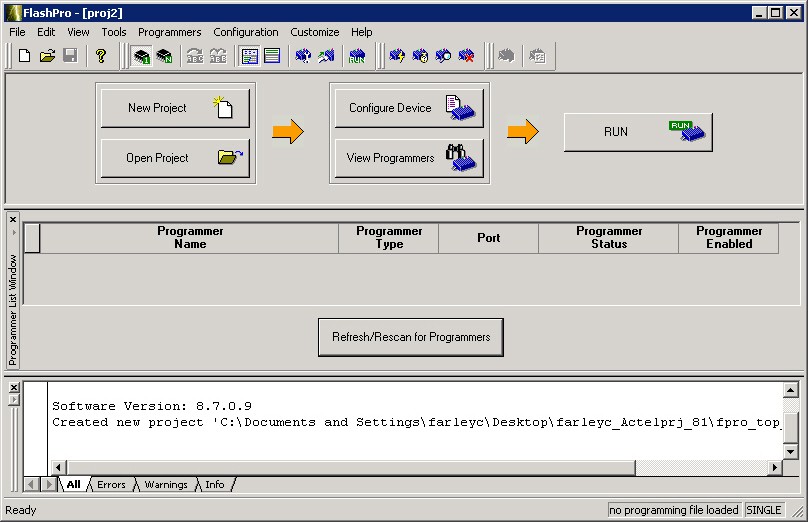Click the large RUN button
The width and height of the screenshot is (808, 522).
point(638,132)
